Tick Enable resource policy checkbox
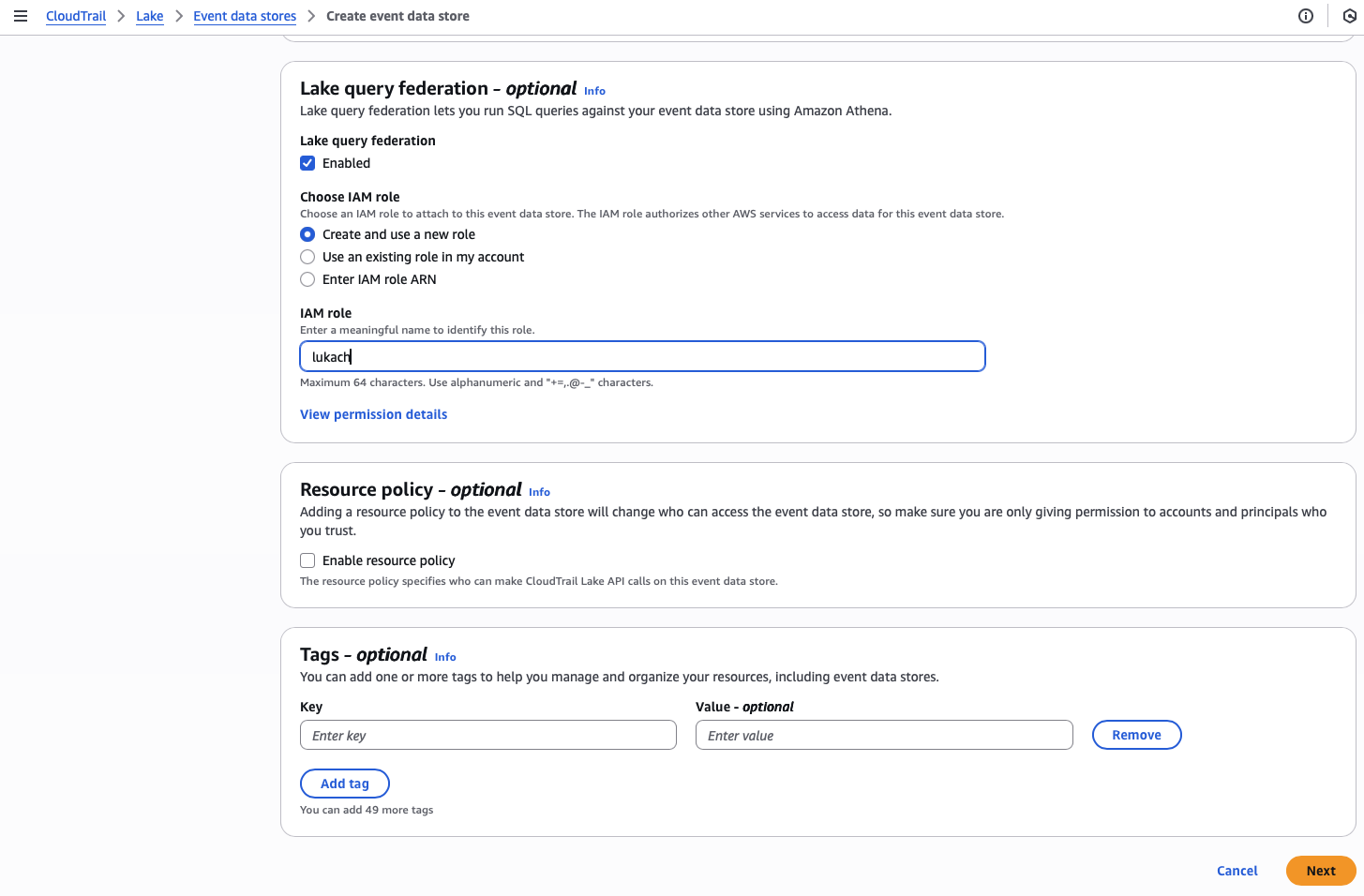 tap(307, 560)
